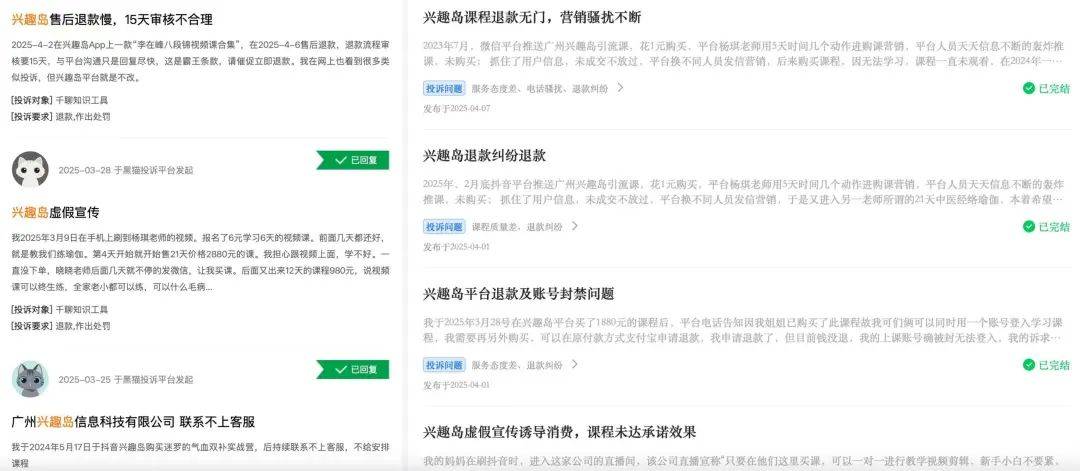Click green check icon of second 已完结 status
Viewport: 1080px width, 471px height.
1029,227
